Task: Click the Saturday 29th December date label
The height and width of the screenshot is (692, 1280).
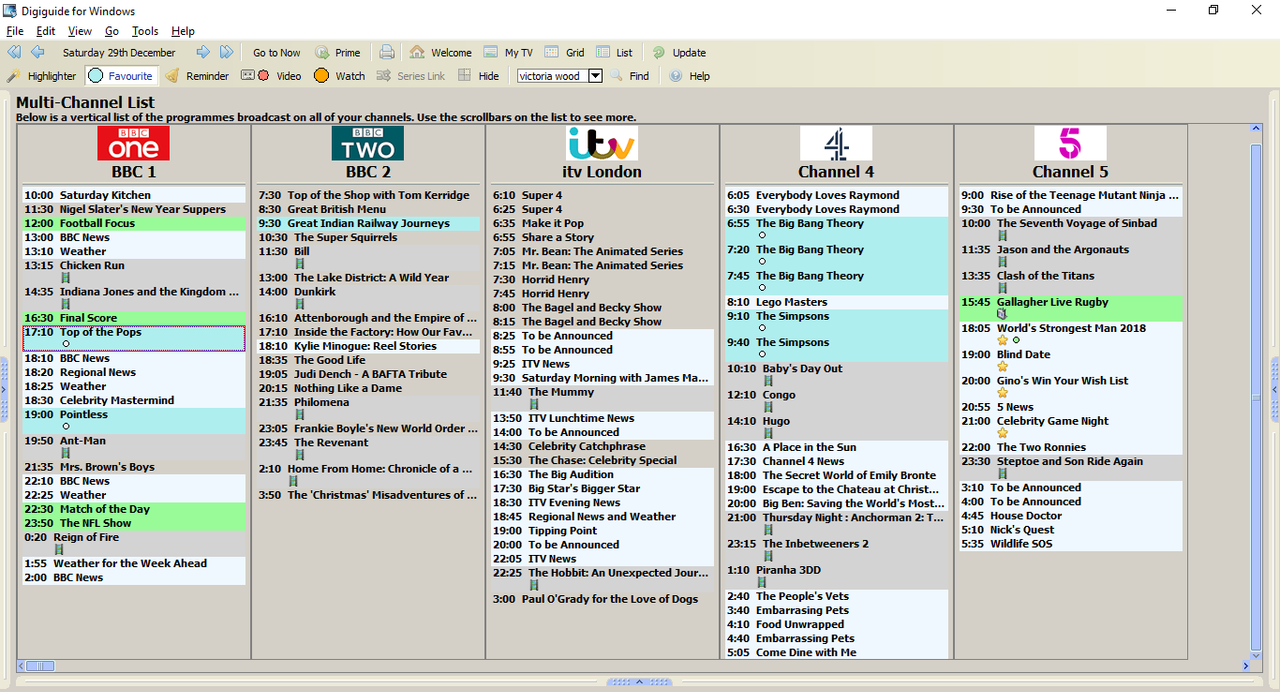Action: [119, 53]
